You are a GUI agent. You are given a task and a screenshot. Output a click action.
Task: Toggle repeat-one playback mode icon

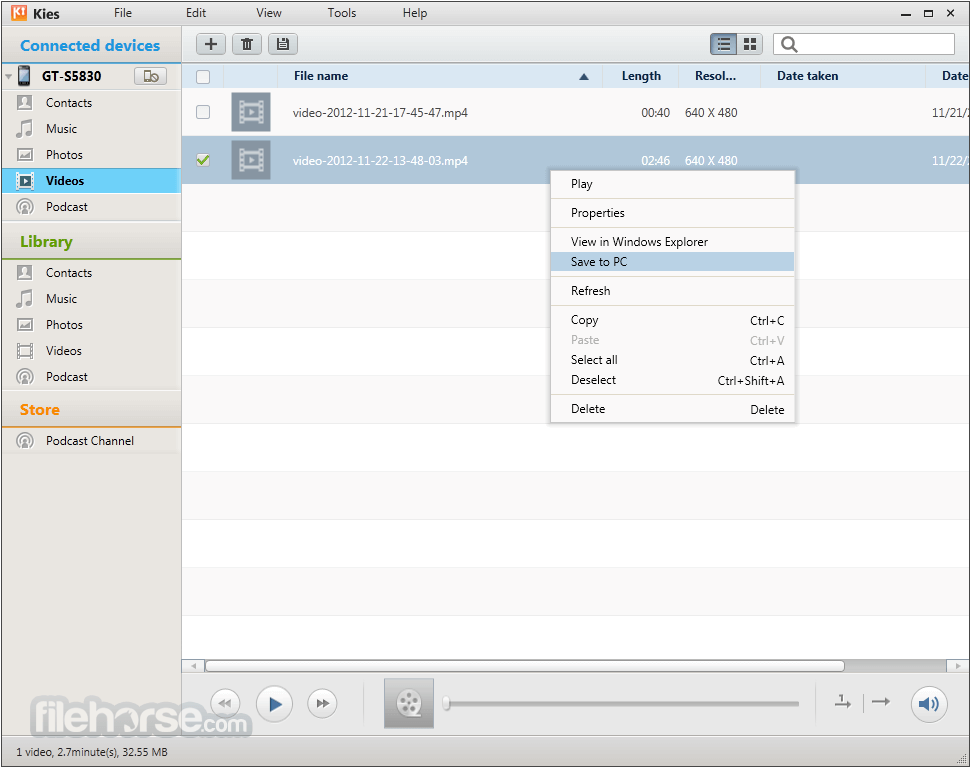(843, 702)
